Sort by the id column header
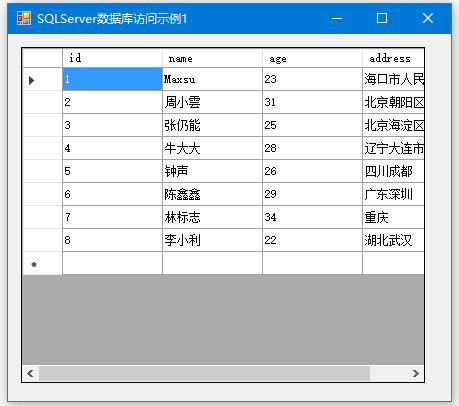Image resolution: width=459 pixels, height=406 pixels. point(112,58)
